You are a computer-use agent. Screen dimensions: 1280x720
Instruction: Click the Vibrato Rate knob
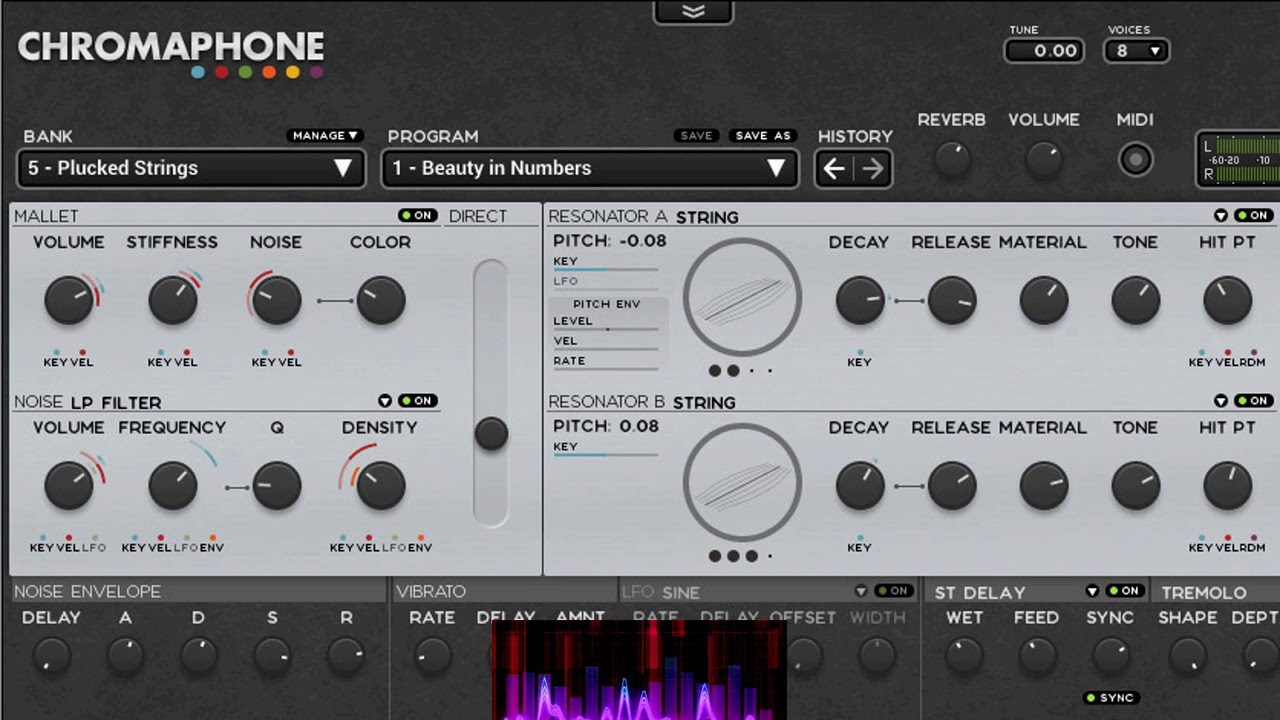(432, 656)
